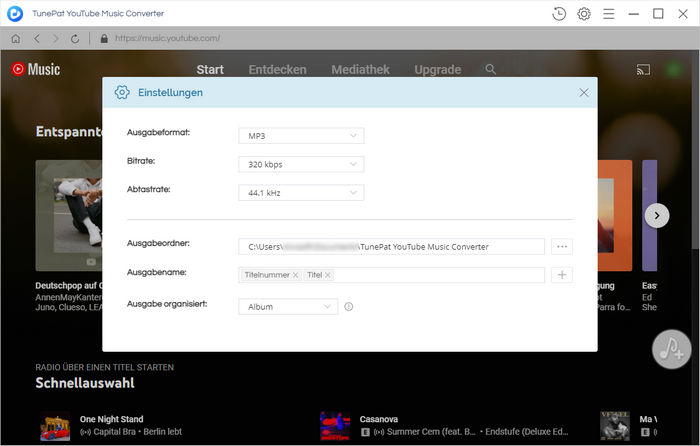The width and height of the screenshot is (700, 446).
Task: Switch to the Mediathek tab
Action: 360,70
